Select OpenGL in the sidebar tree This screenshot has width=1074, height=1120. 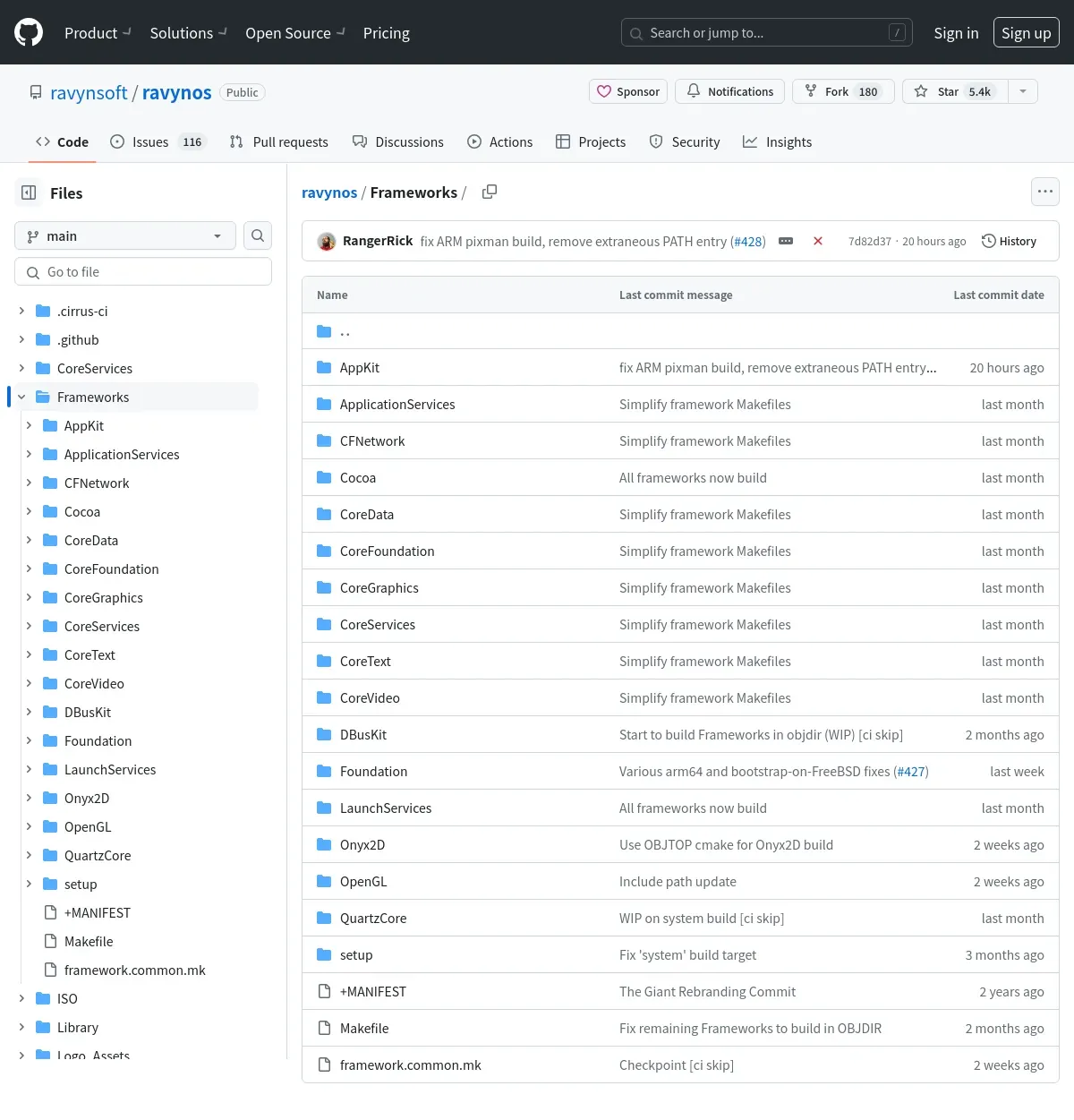pyautogui.click(x=88, y=826)
